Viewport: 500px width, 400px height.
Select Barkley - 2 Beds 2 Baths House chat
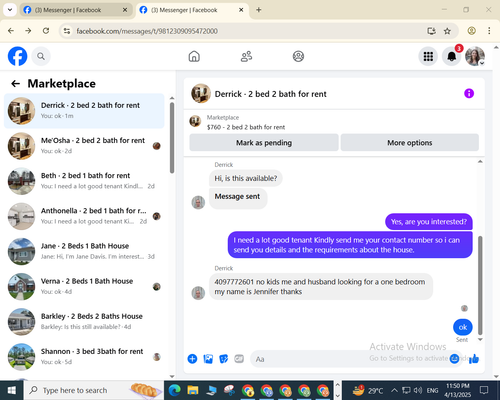84,322
